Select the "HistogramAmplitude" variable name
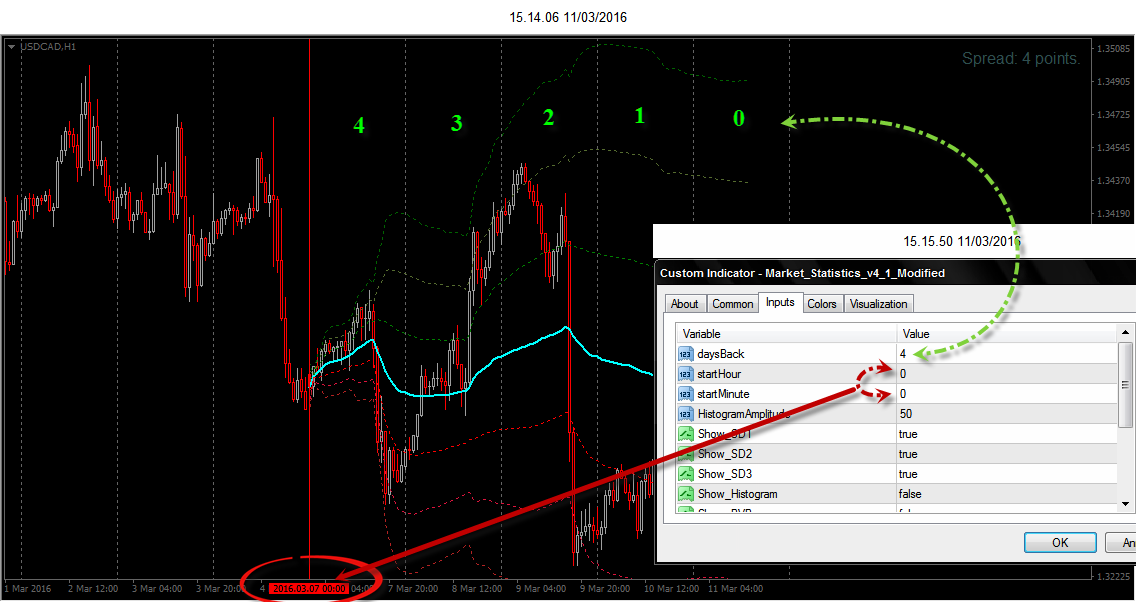Viewport: 1136px width, 602px height. coord(743,414)
